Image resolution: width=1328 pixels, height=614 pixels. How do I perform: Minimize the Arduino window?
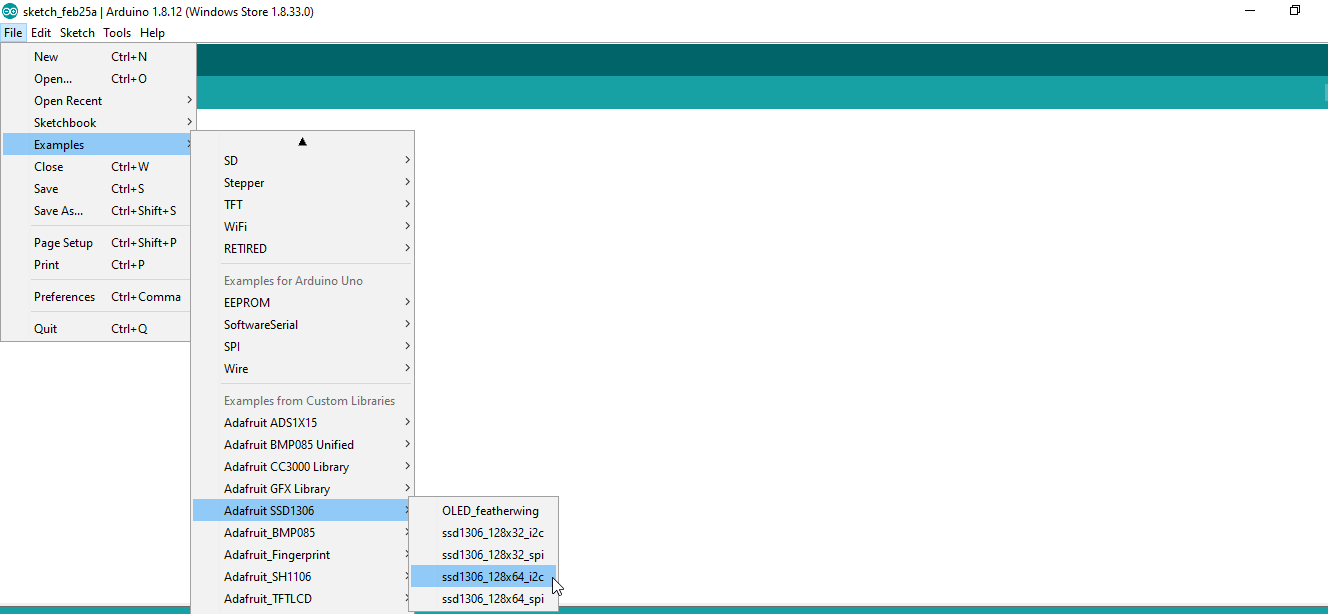(x=1250, y=11)
